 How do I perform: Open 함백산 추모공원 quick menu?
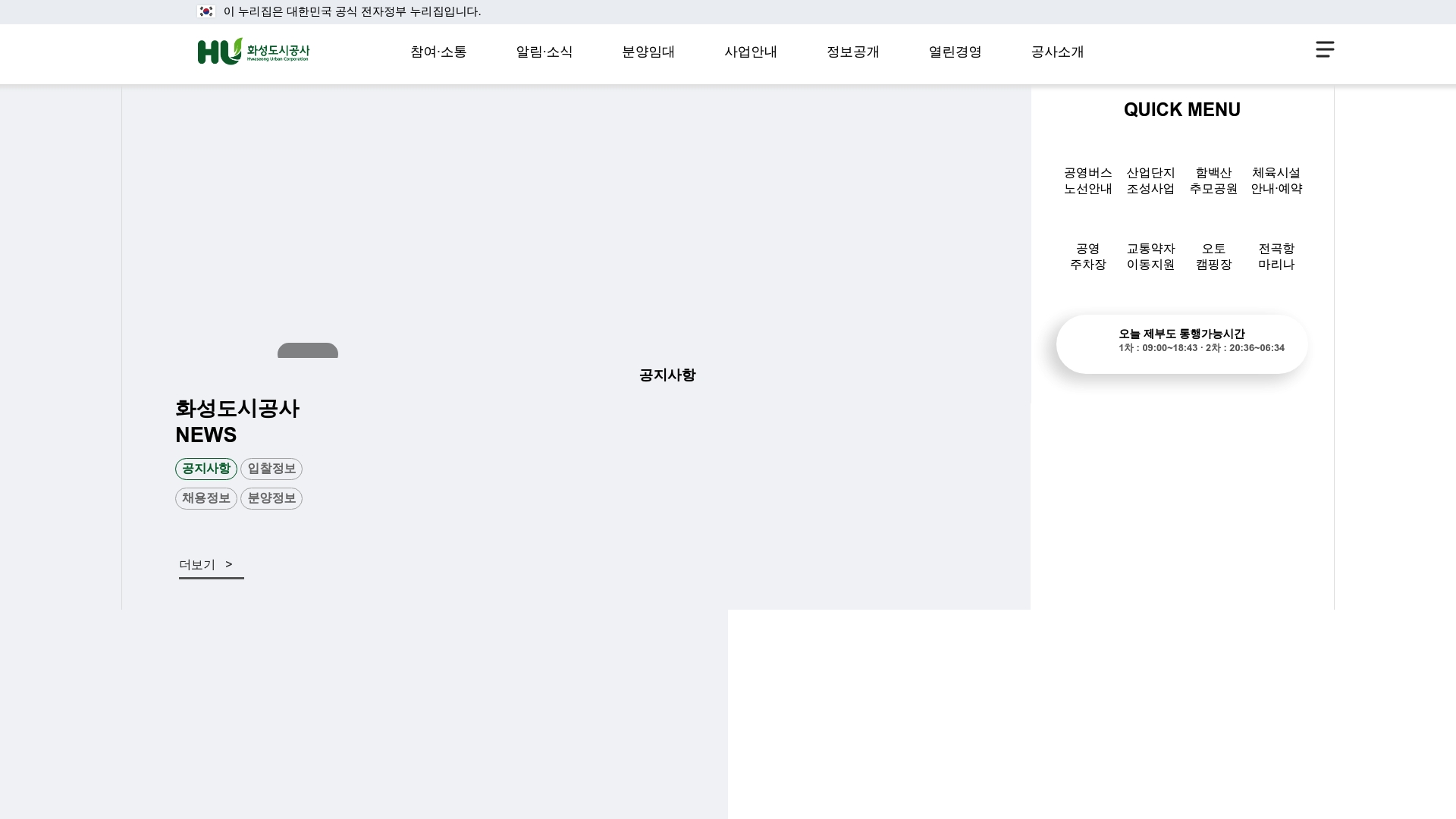tap(1213, 180)
